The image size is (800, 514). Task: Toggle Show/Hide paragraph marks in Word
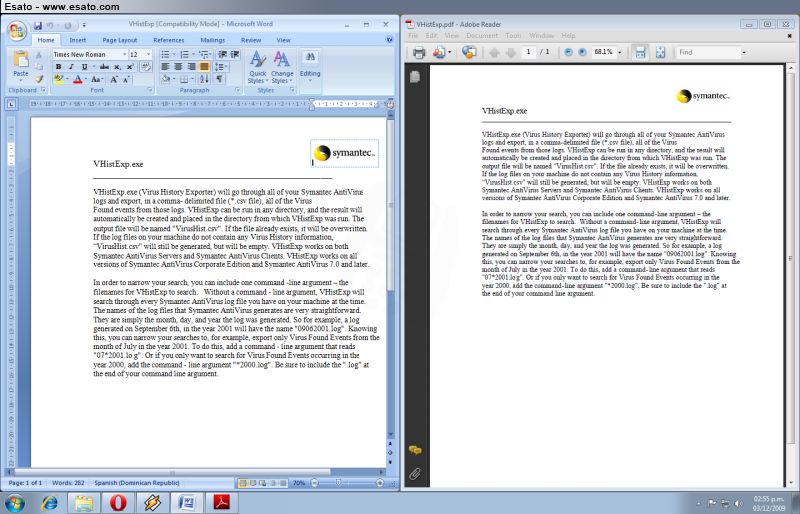pyautogui.click(x=219, y=79)
